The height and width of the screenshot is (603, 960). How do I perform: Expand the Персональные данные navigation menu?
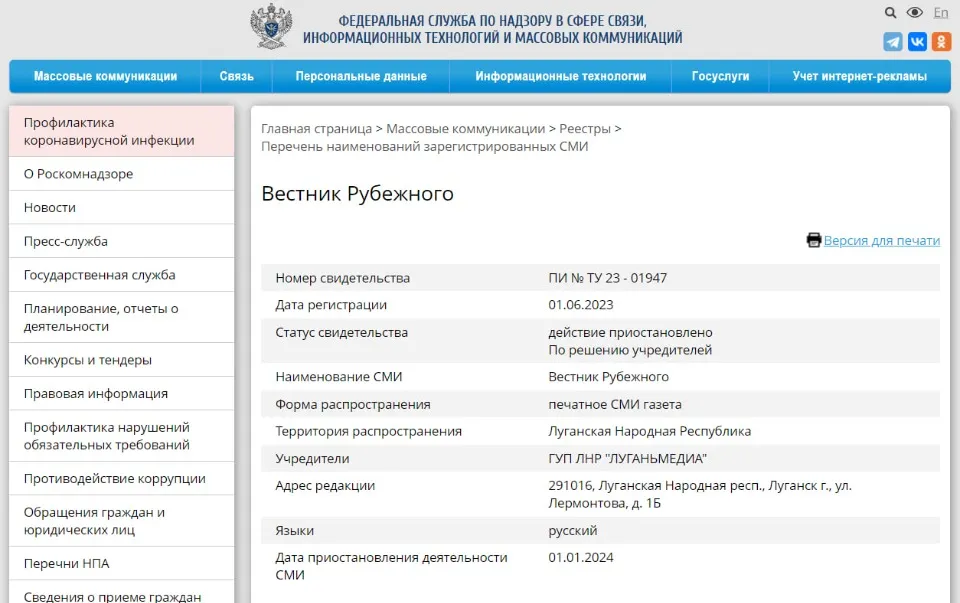click(361, 76)
